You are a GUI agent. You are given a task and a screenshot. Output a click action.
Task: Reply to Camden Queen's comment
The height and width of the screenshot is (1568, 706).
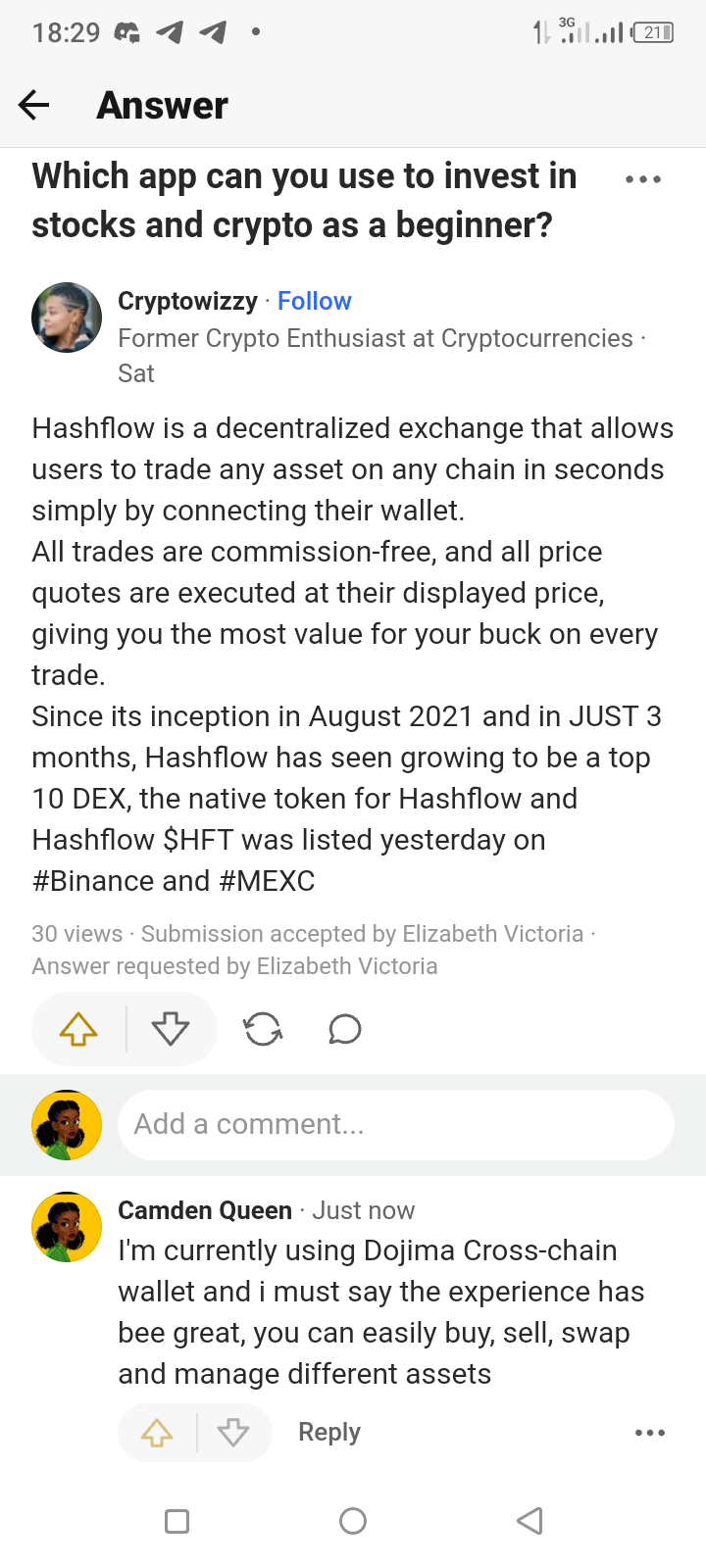click(329, 1432)
